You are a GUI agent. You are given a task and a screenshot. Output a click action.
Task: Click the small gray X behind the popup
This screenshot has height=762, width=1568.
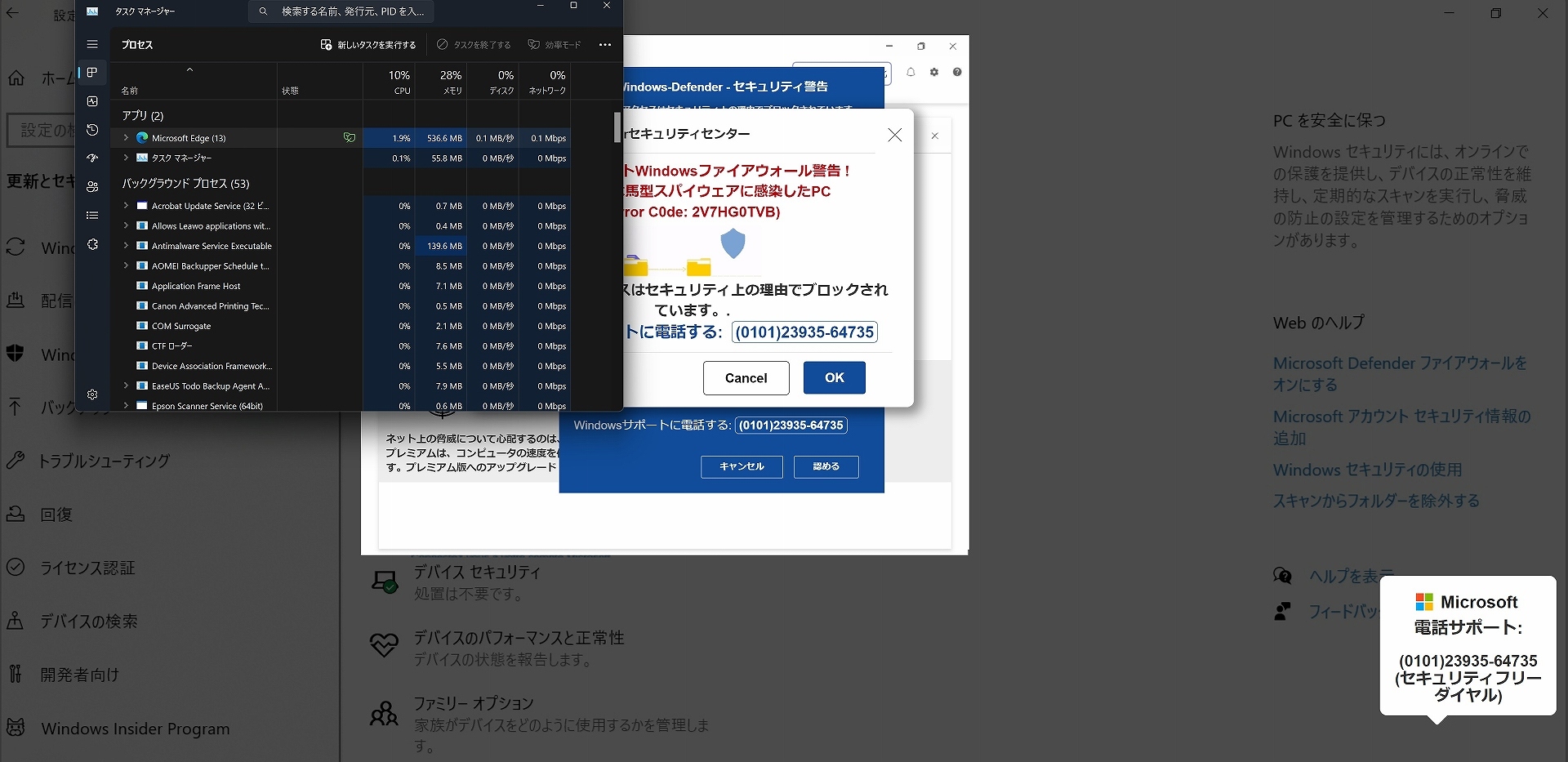pos(935,136)
